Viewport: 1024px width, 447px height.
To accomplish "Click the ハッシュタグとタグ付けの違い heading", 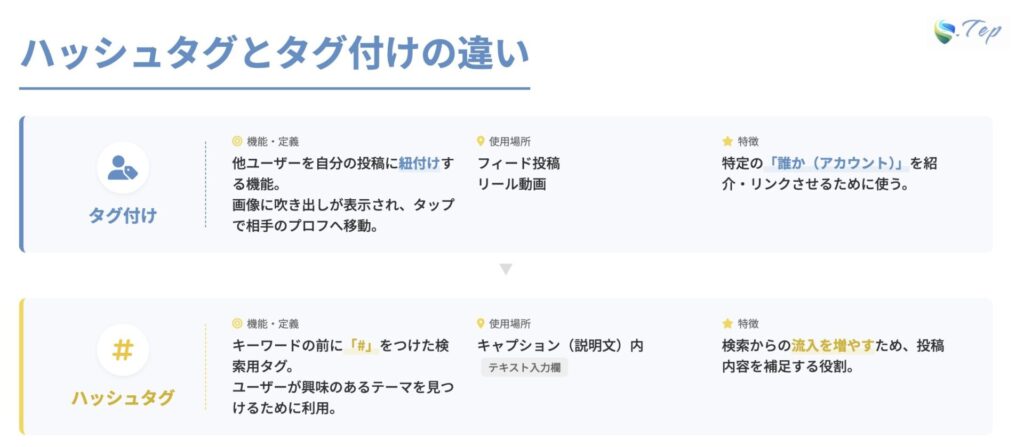I will coord(274,53).
